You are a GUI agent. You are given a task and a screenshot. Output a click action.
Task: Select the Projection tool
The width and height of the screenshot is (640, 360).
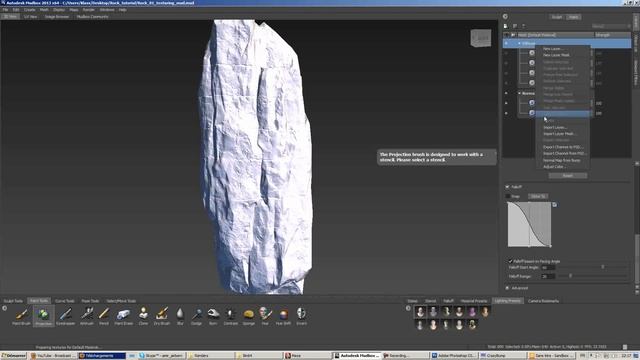(43, 316)
